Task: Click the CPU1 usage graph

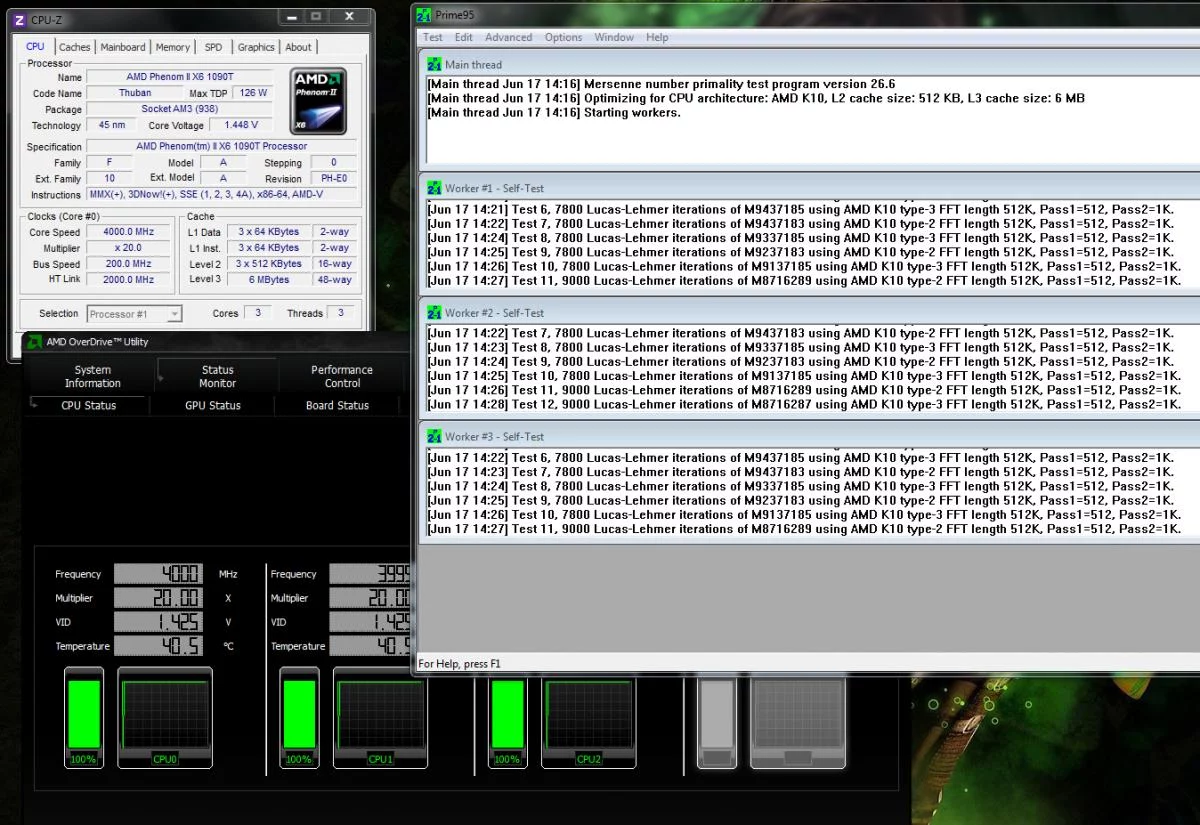Action: [x=380, y=718]
